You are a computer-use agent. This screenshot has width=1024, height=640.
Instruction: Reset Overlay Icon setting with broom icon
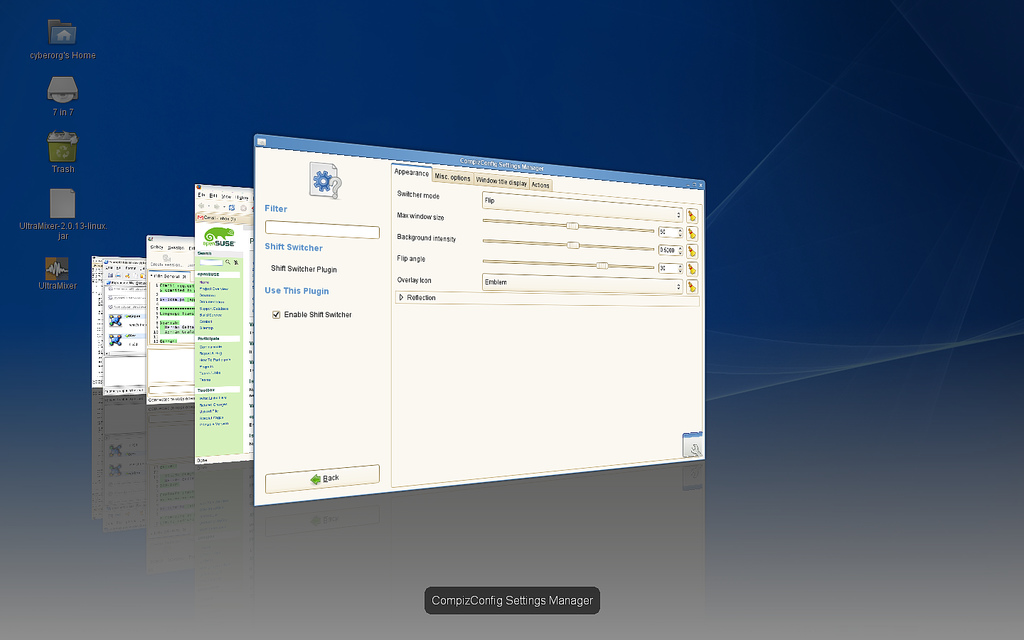point(691,287)
